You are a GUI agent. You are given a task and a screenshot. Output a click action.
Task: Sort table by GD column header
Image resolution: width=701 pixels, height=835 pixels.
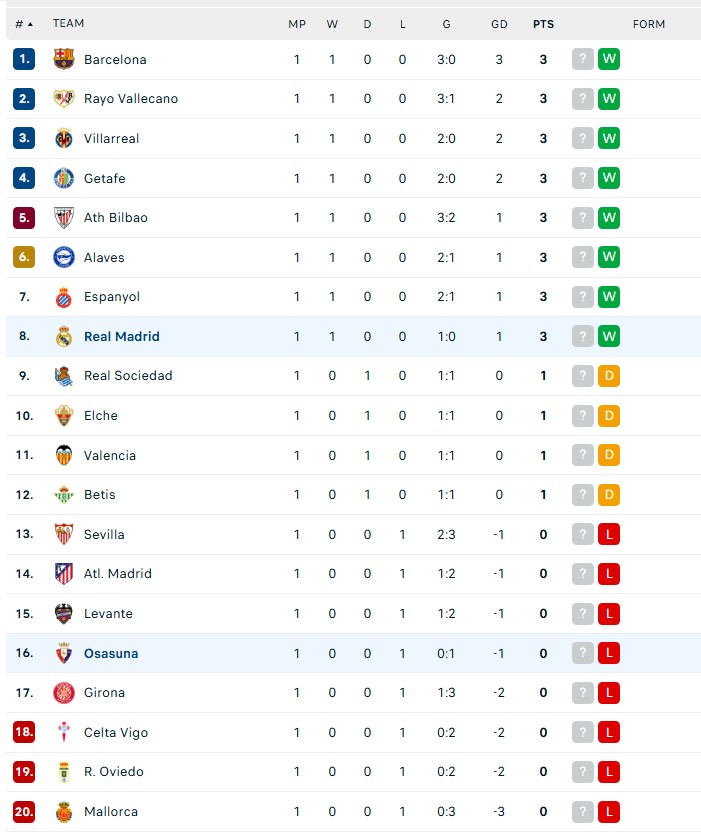[x=499, y=24]
